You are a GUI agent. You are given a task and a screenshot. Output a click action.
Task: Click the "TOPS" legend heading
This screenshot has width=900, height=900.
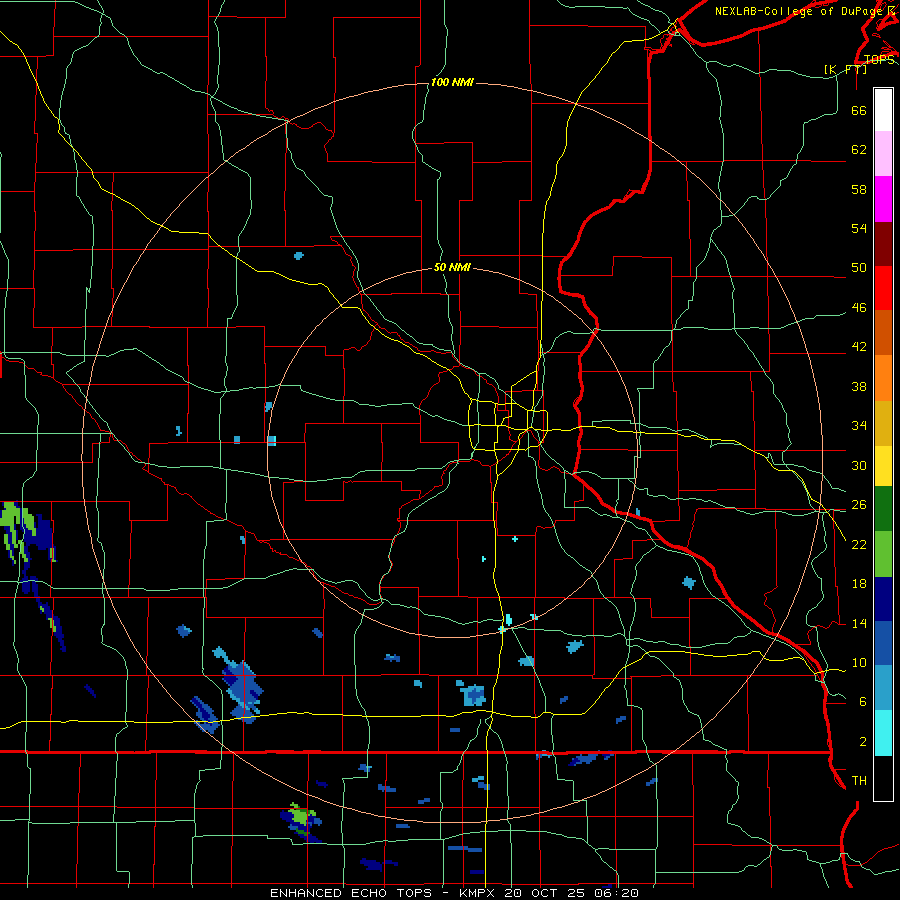(x=879, y=59)
